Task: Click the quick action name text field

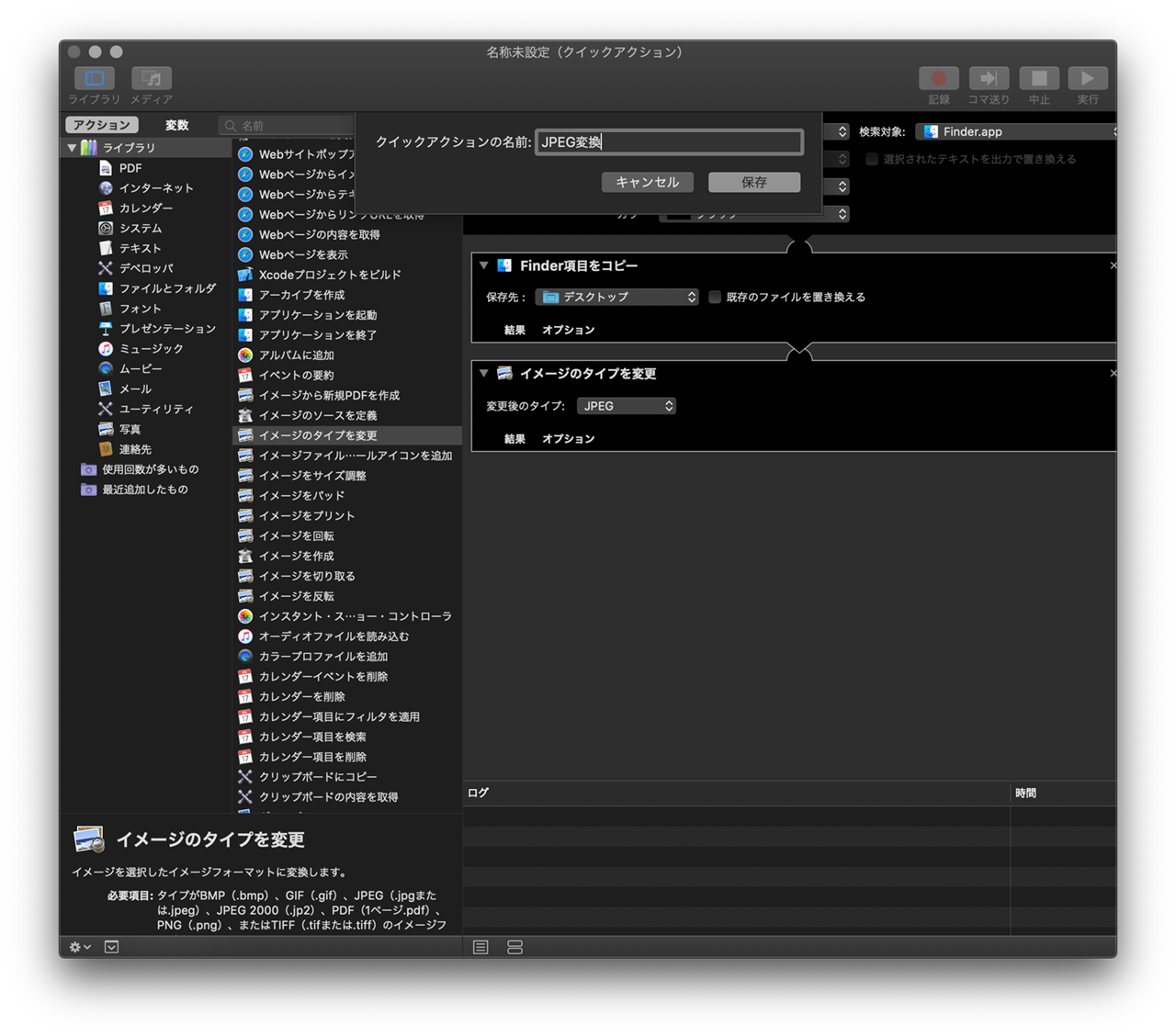Action: tap(669, 142)
